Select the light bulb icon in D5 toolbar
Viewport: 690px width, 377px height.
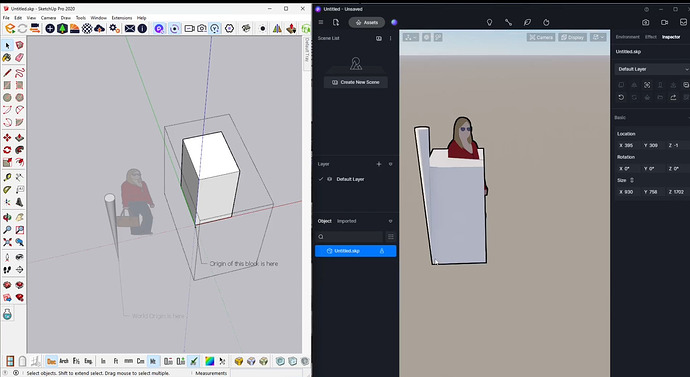[489, 22]
